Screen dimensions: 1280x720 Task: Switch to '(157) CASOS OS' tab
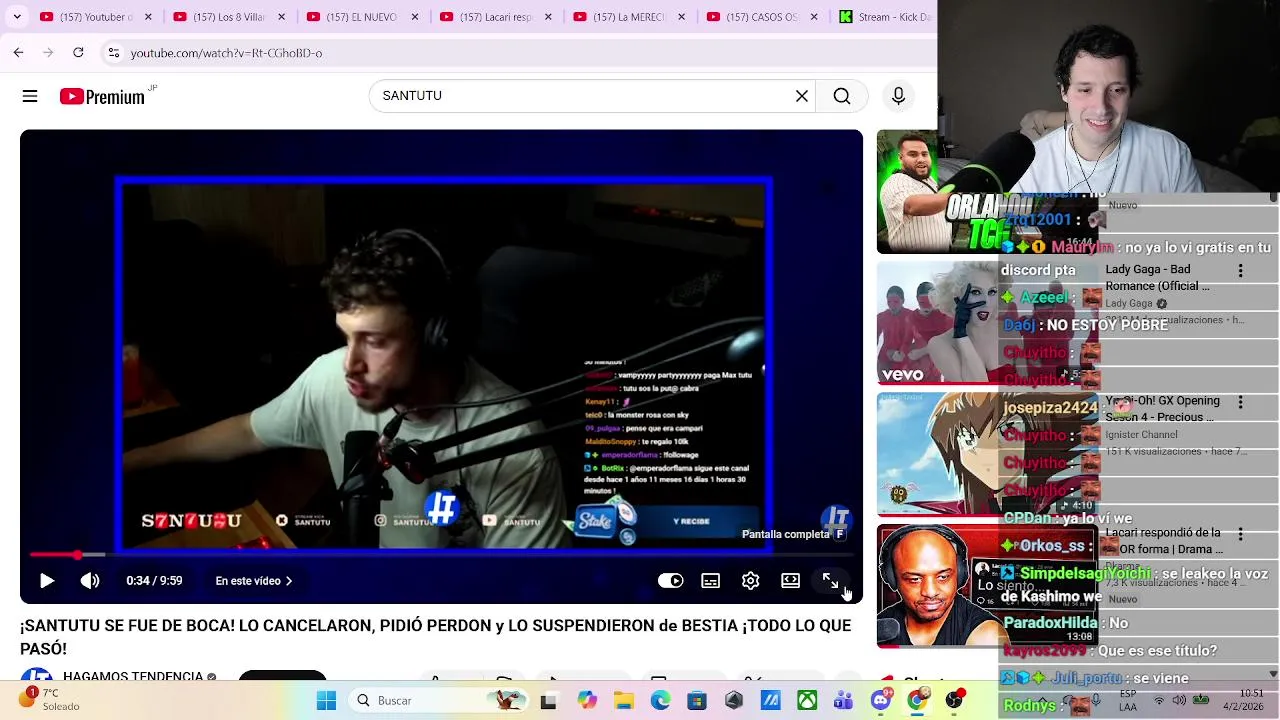coord(756,17)
